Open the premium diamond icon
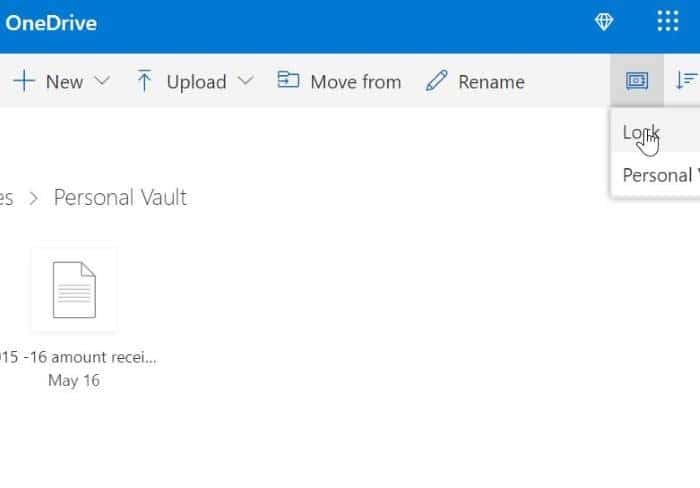 point(604,21)
